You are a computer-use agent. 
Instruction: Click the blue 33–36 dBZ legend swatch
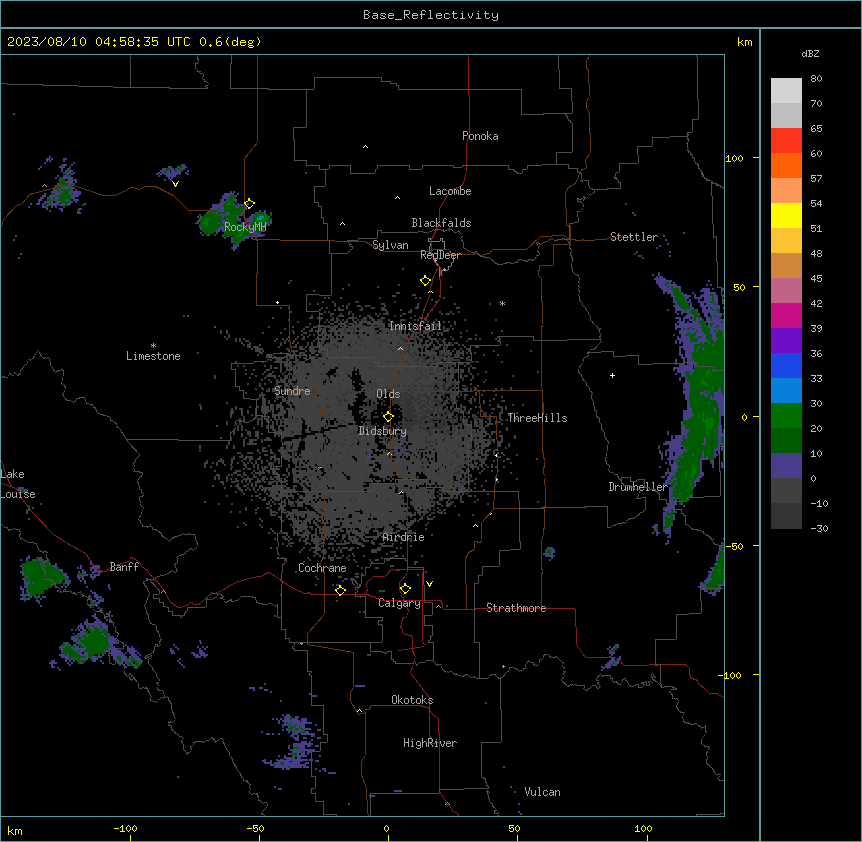coord(786,365)
